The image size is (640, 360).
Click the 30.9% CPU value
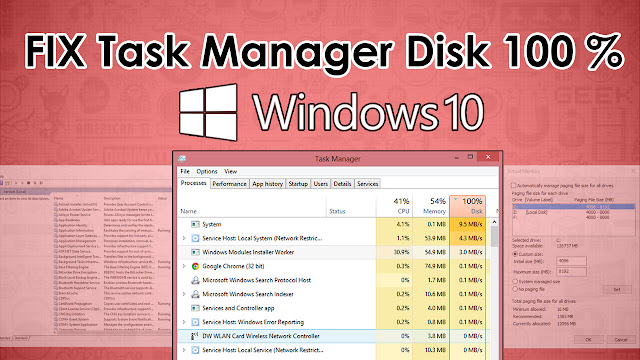pos(402,252)
